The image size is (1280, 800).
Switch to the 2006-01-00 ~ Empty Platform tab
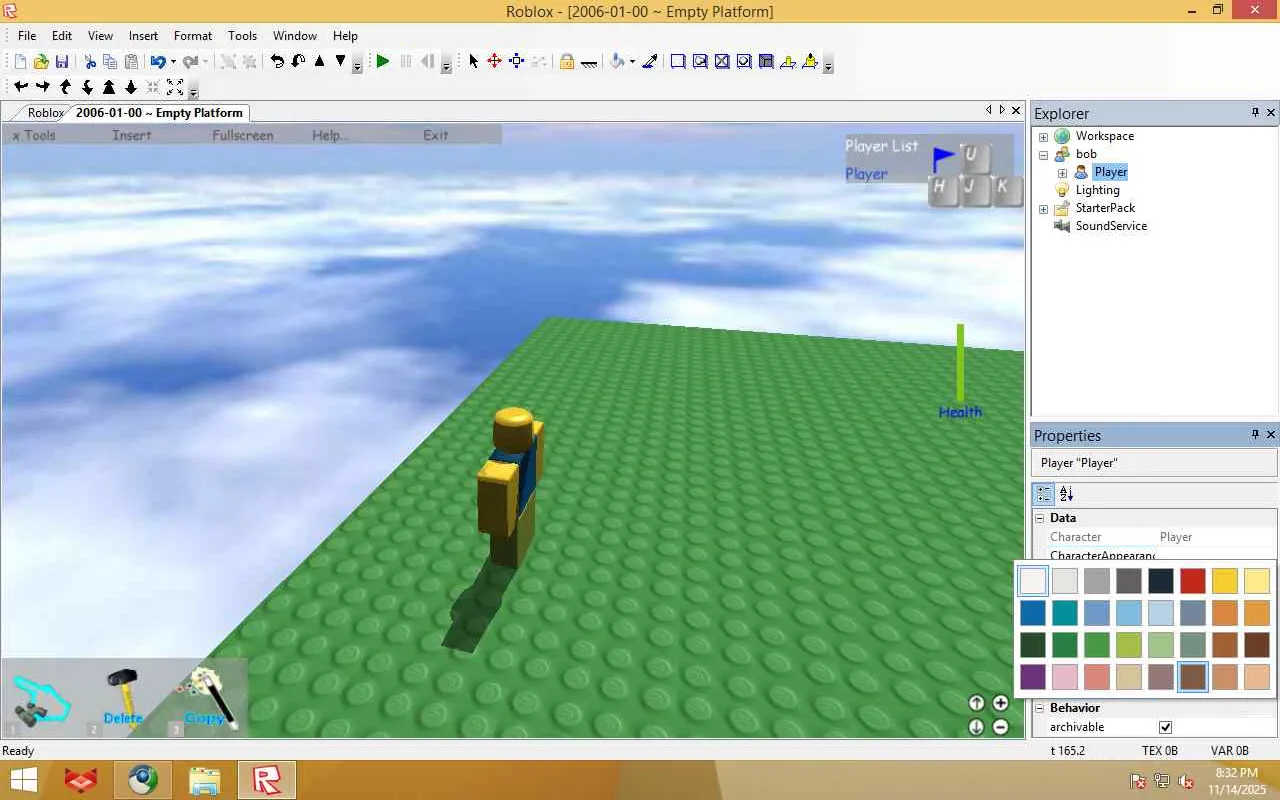pos(159,113)
